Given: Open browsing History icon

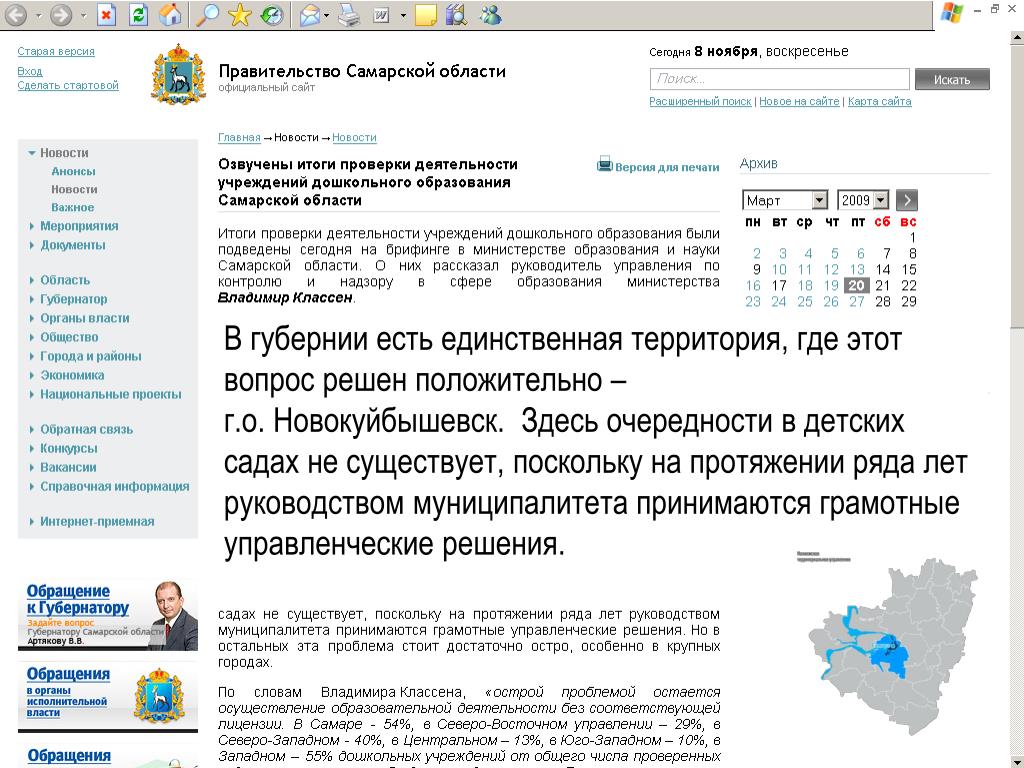Looking at the screenshot, I should point(272,14).
